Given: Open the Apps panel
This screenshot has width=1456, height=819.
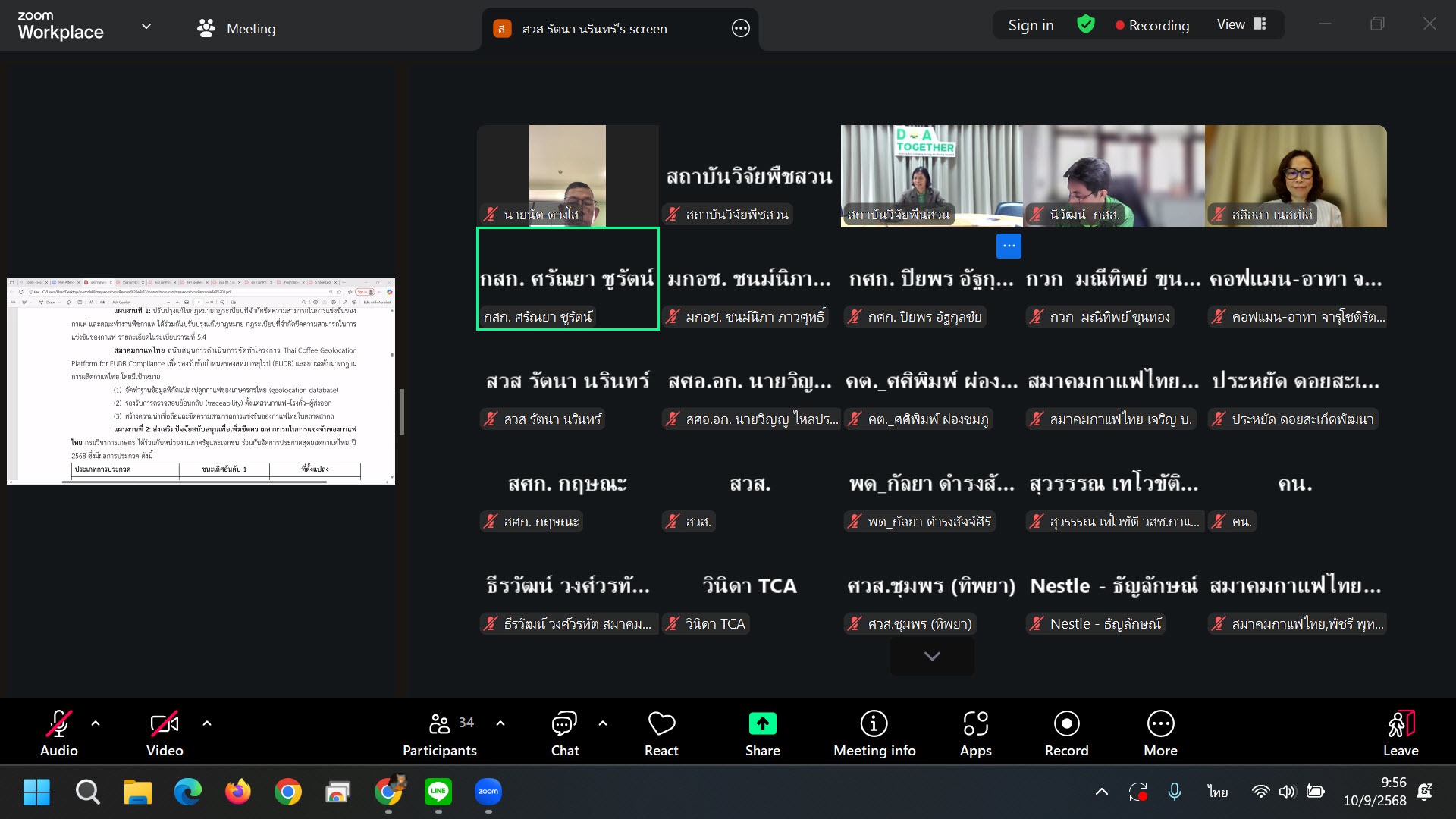Looking at the screenshot, I should tap(975, 733).
